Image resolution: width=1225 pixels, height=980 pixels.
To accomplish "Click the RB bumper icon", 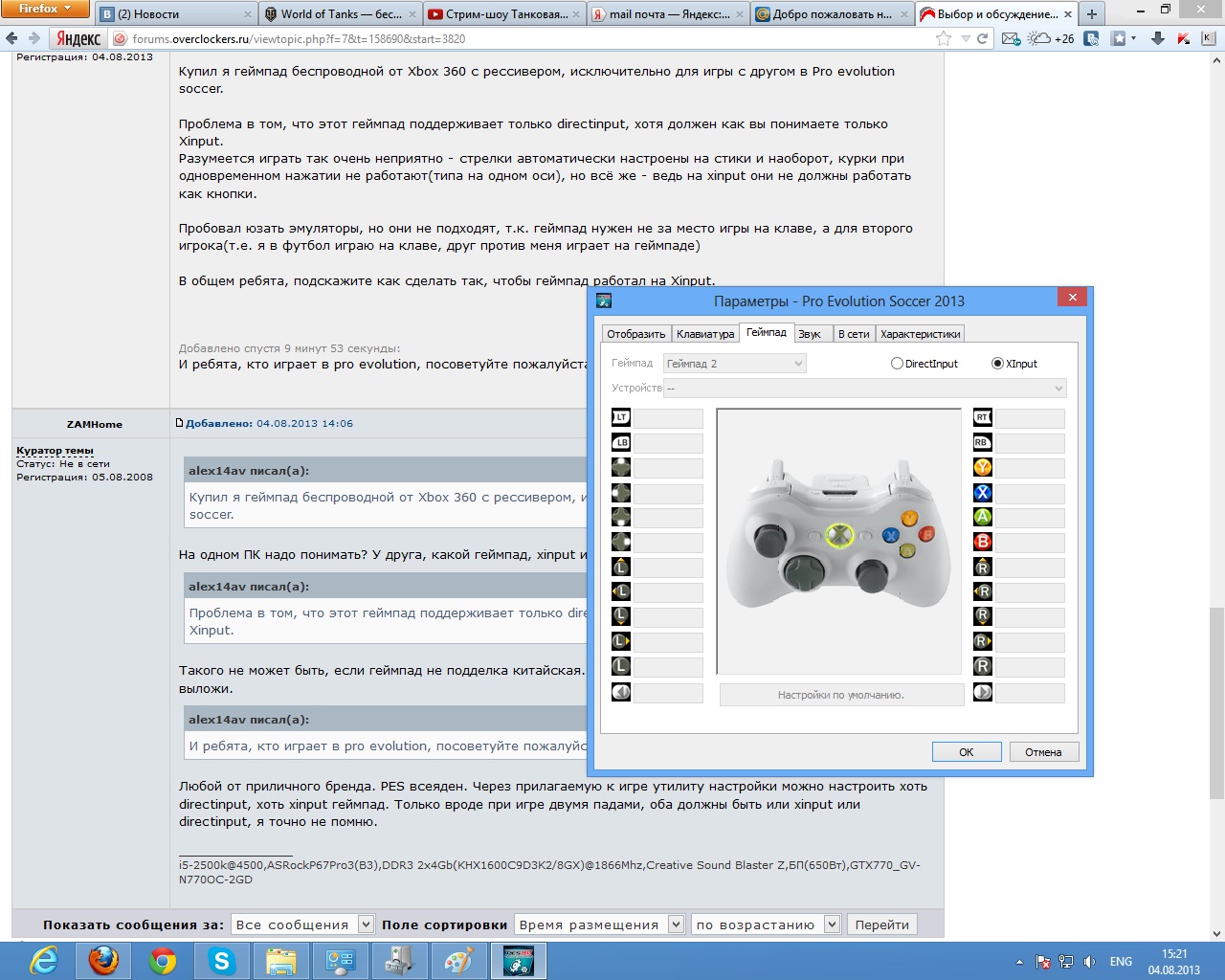I will (x=982, y=442).
